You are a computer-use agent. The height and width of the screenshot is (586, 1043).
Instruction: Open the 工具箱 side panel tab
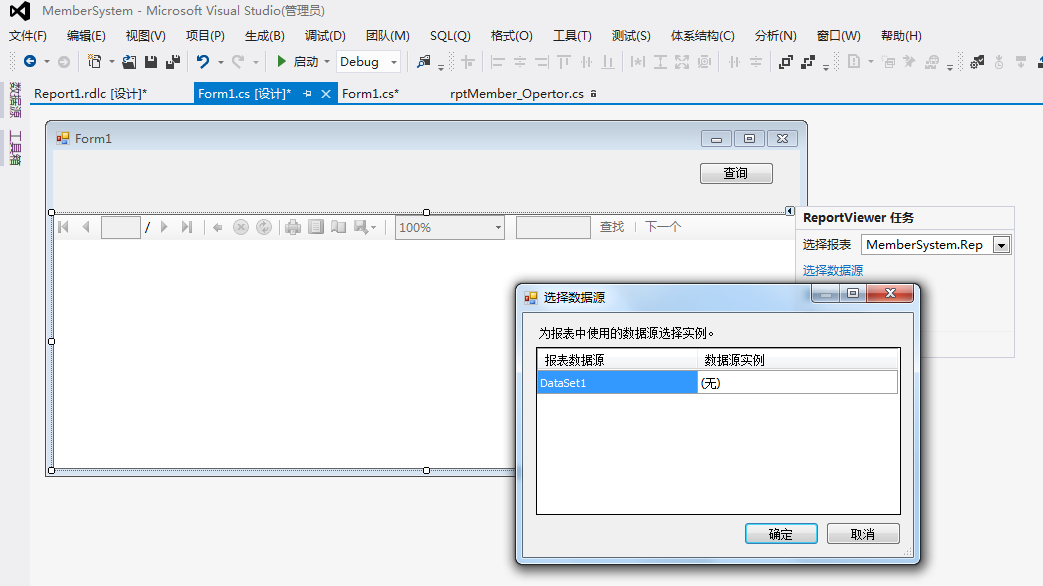coord(15,148)
